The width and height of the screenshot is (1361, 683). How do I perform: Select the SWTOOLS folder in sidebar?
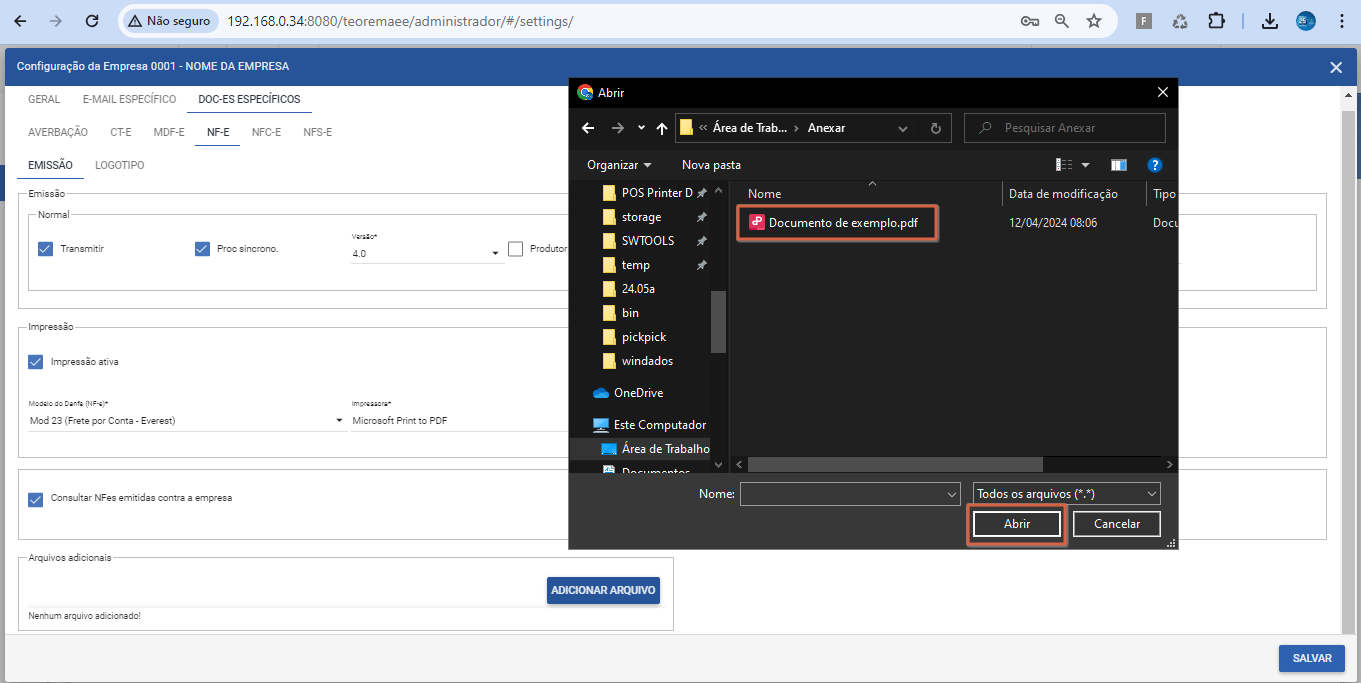[x=649, y=241]
